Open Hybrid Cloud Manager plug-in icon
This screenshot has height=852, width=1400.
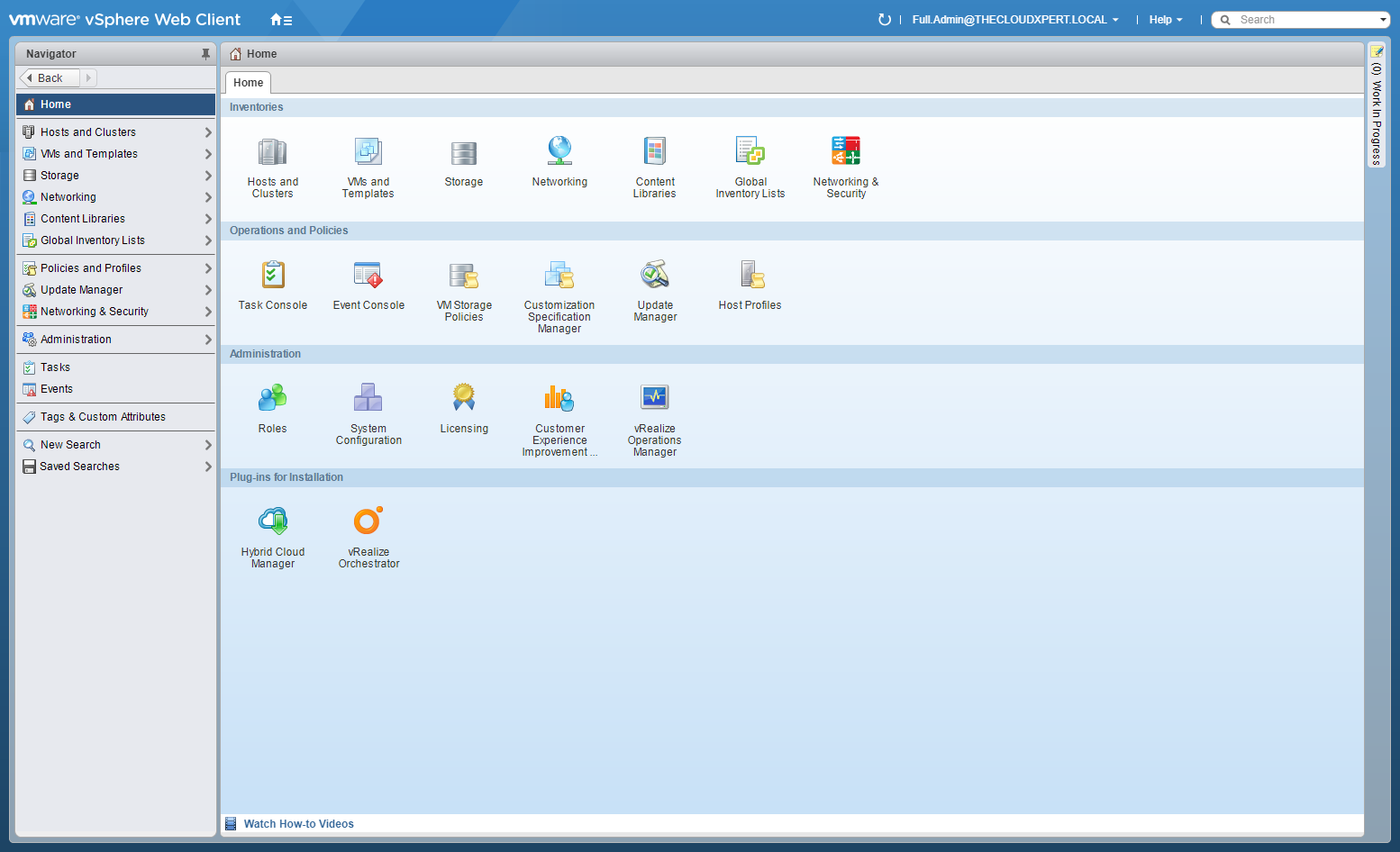point(272,521)
